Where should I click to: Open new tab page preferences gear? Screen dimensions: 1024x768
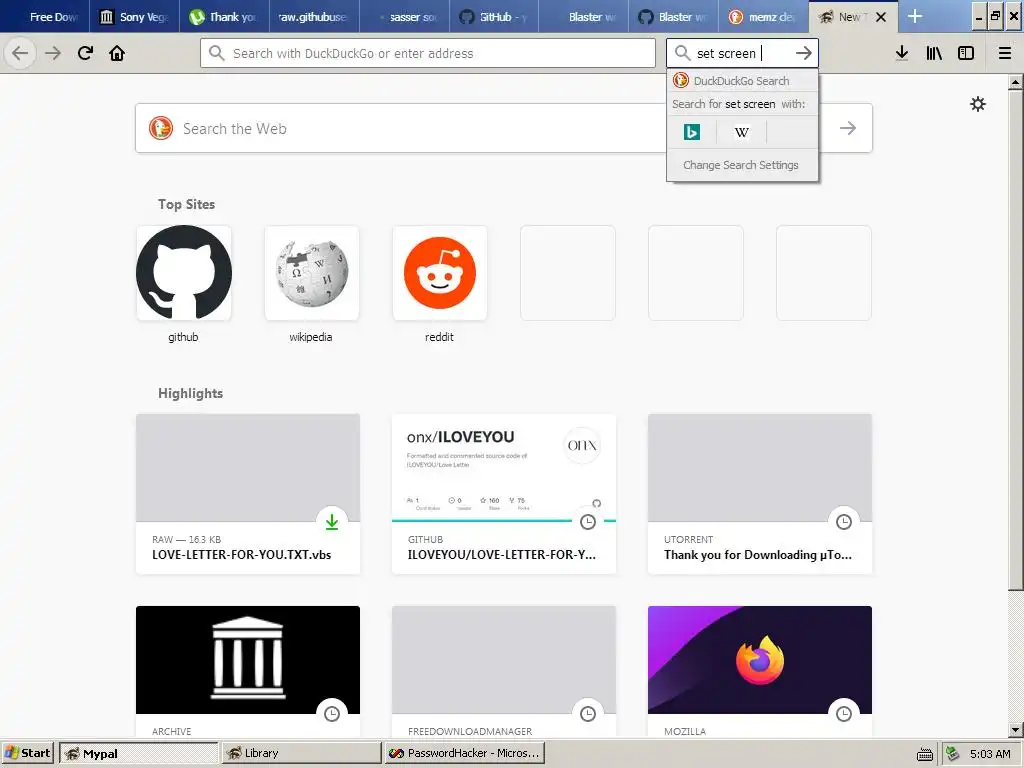(978, 104)
